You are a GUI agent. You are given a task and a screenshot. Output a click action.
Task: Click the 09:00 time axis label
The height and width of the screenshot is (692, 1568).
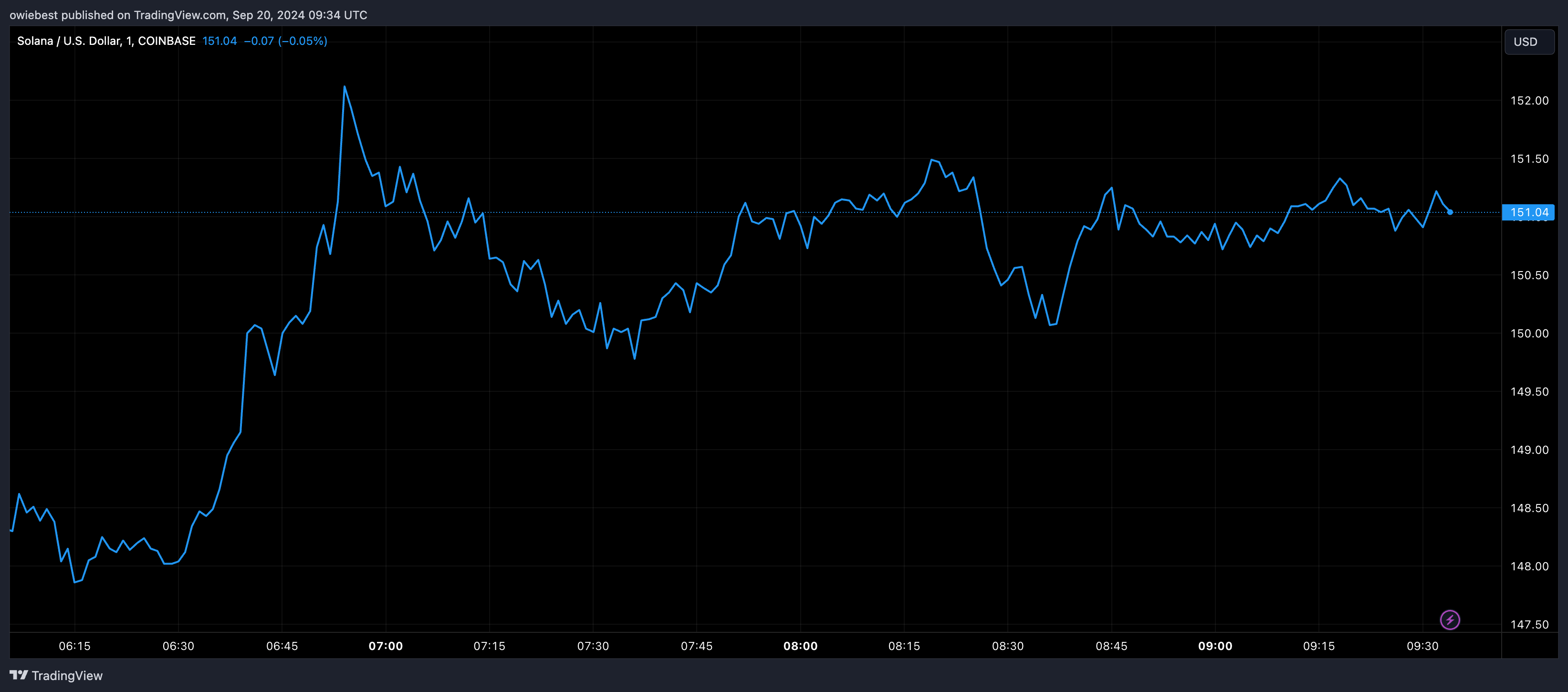pos(1215,646)
